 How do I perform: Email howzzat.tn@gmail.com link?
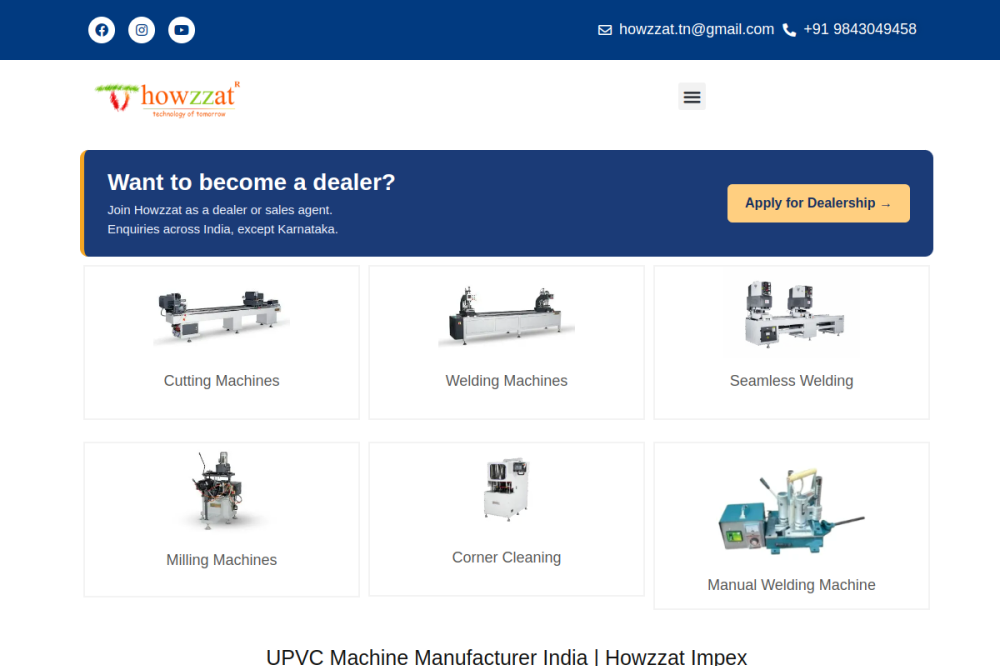coord(696,29)
